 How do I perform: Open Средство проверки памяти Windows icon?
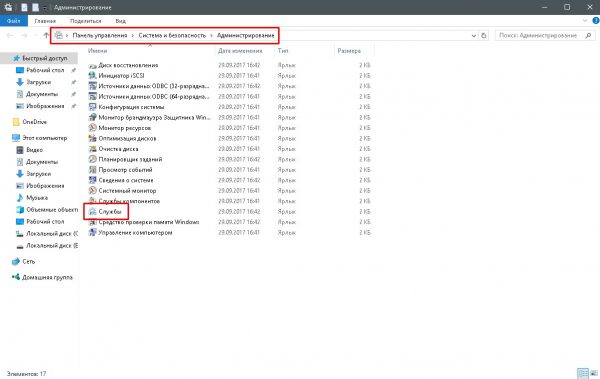click(x=93, y=222)
